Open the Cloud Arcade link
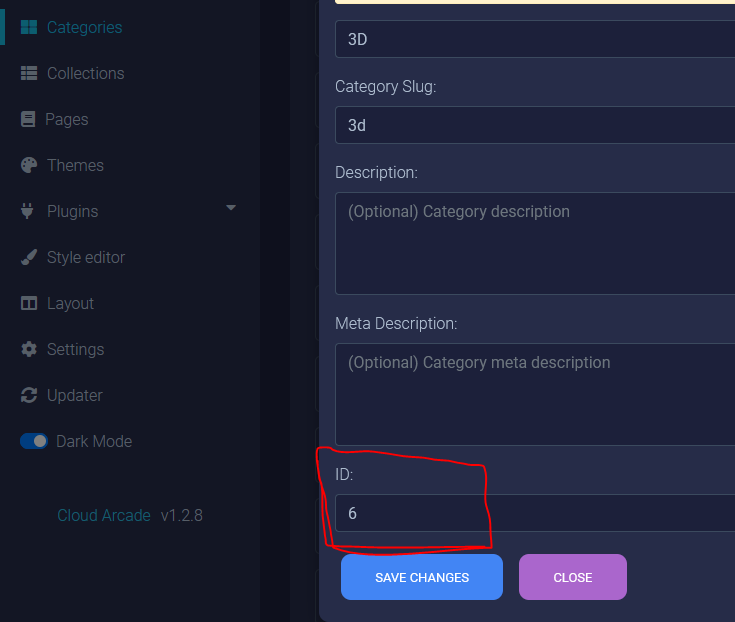 (x=104, y=515)
